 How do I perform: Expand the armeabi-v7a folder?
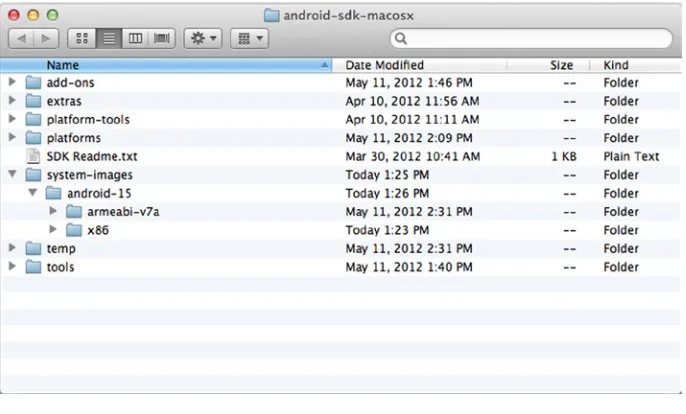53,211
